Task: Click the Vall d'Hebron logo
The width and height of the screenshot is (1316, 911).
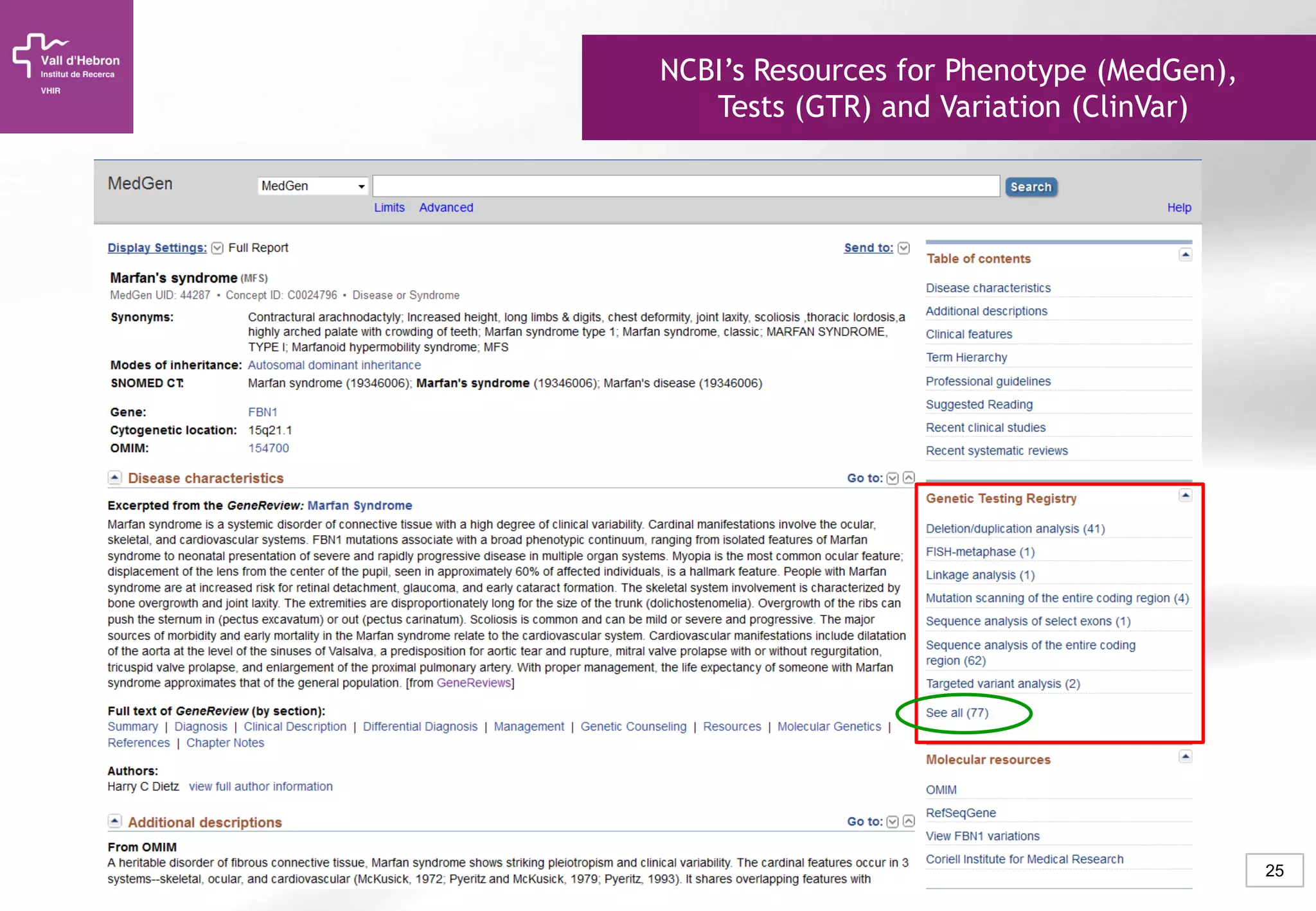Action: pyautogui.click(x=66, y=66)
